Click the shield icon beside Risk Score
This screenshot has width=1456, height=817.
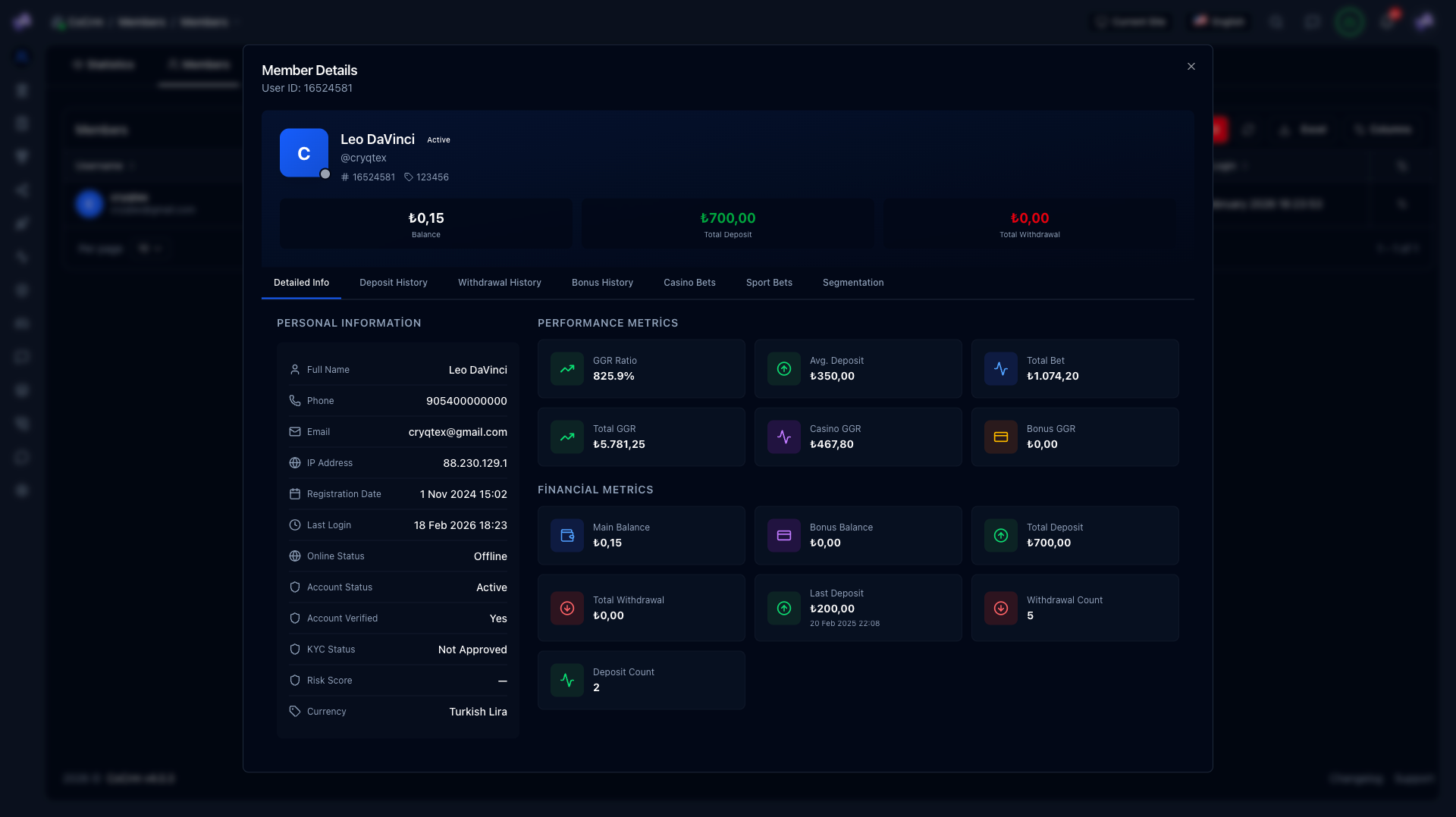pyautogui.click(x=295, y=681)
